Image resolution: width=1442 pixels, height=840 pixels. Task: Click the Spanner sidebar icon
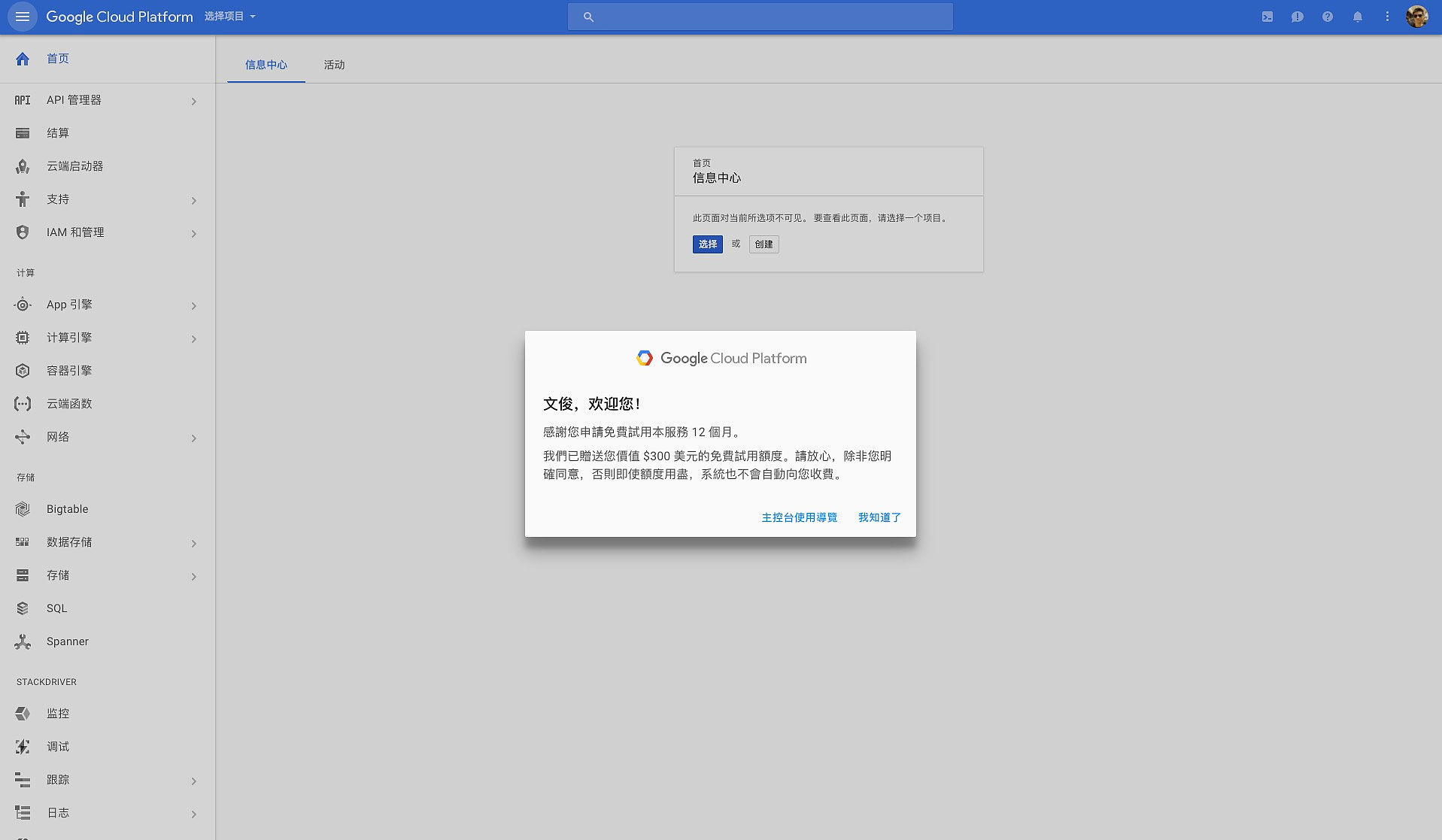(23, 641)
